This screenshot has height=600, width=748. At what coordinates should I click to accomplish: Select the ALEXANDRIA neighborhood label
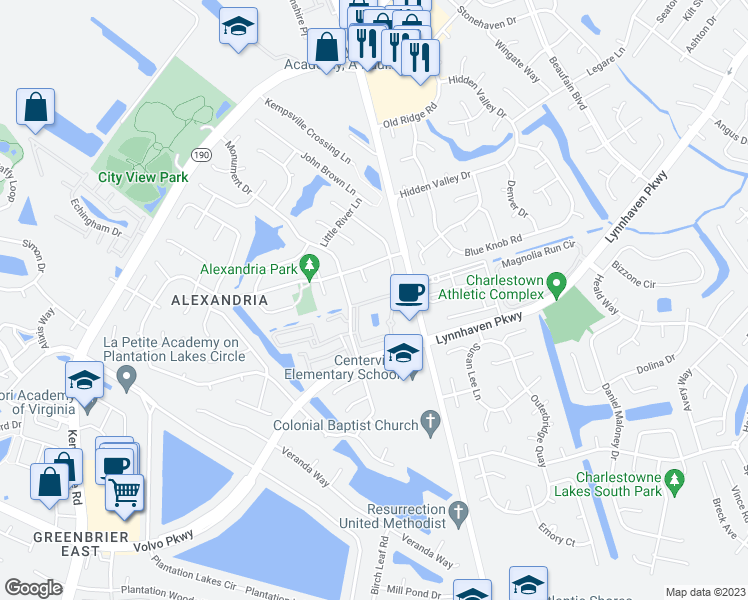[x=219, y=300]
